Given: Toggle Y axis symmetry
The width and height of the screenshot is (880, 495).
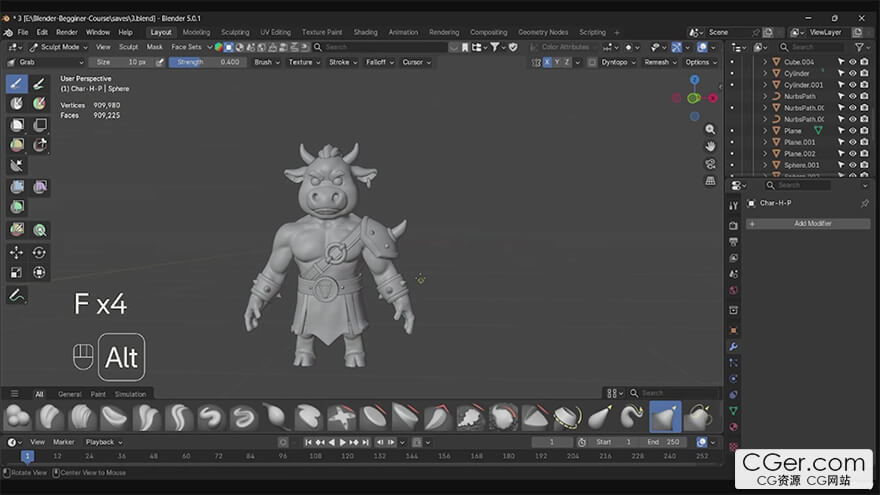Looking at the screenshot, I should (557, 62).
